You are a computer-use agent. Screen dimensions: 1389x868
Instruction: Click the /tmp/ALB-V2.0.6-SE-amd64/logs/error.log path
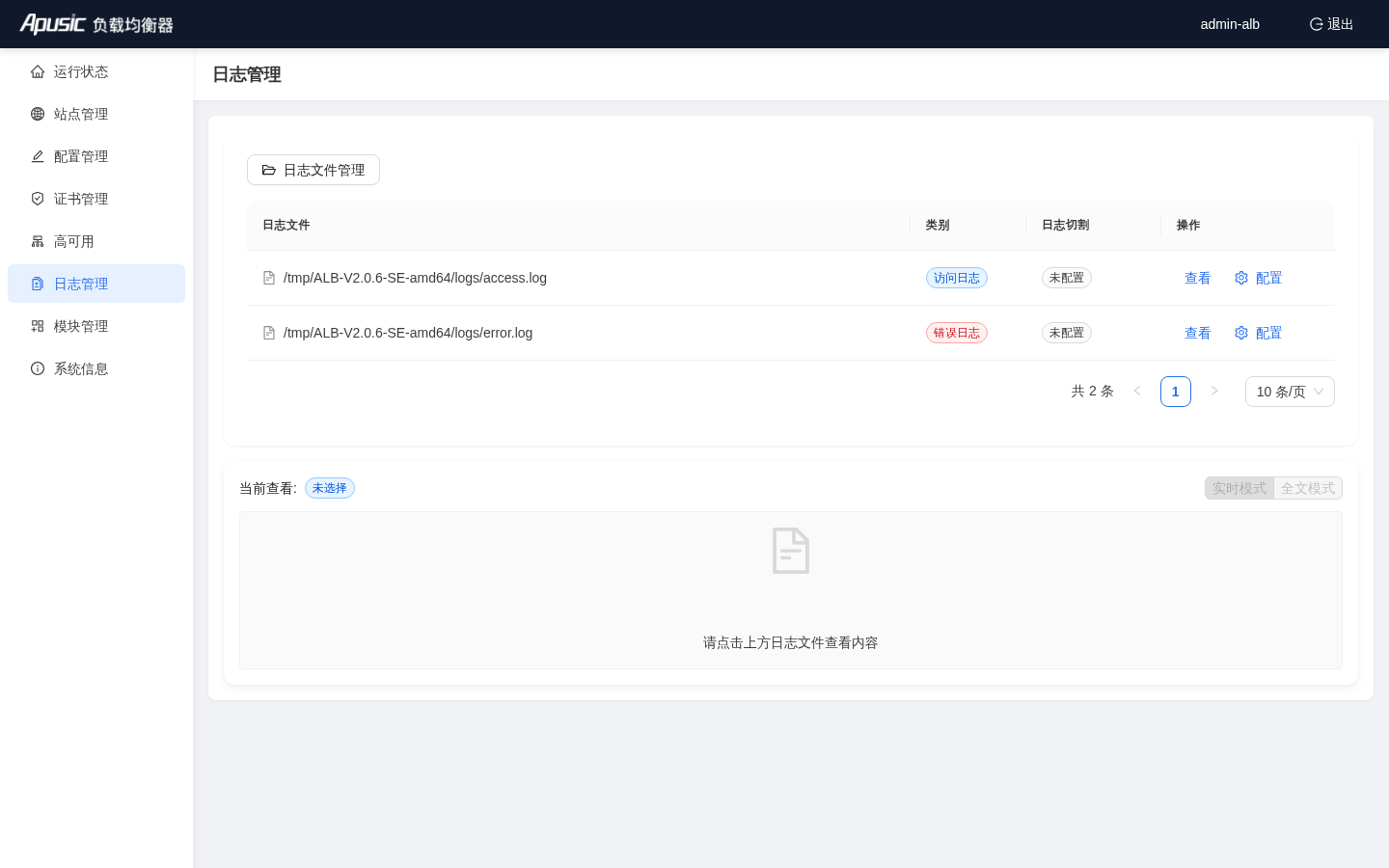[408, 333]
